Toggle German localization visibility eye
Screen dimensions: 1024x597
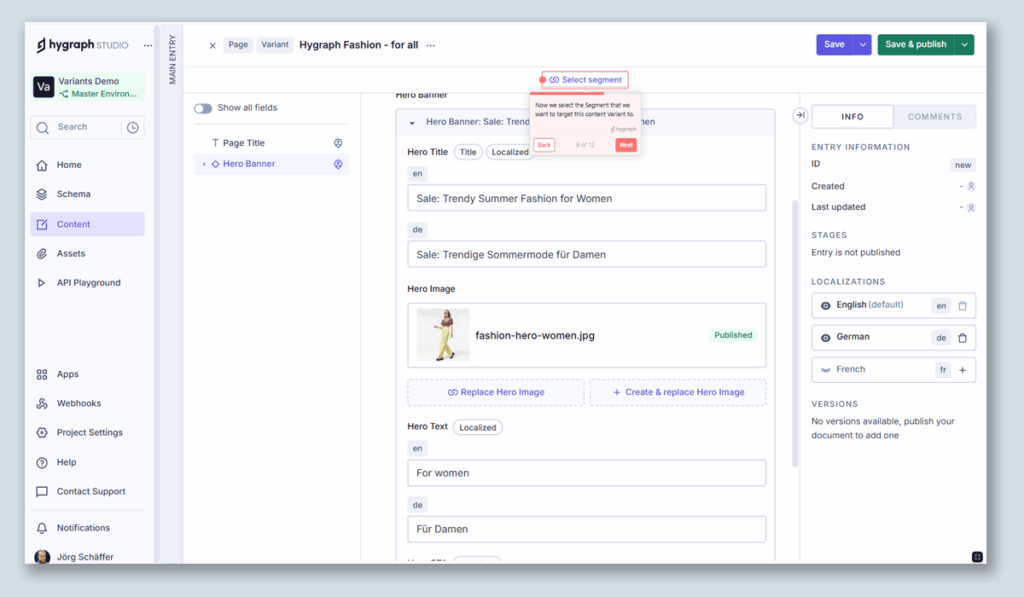tap(826, 338)
